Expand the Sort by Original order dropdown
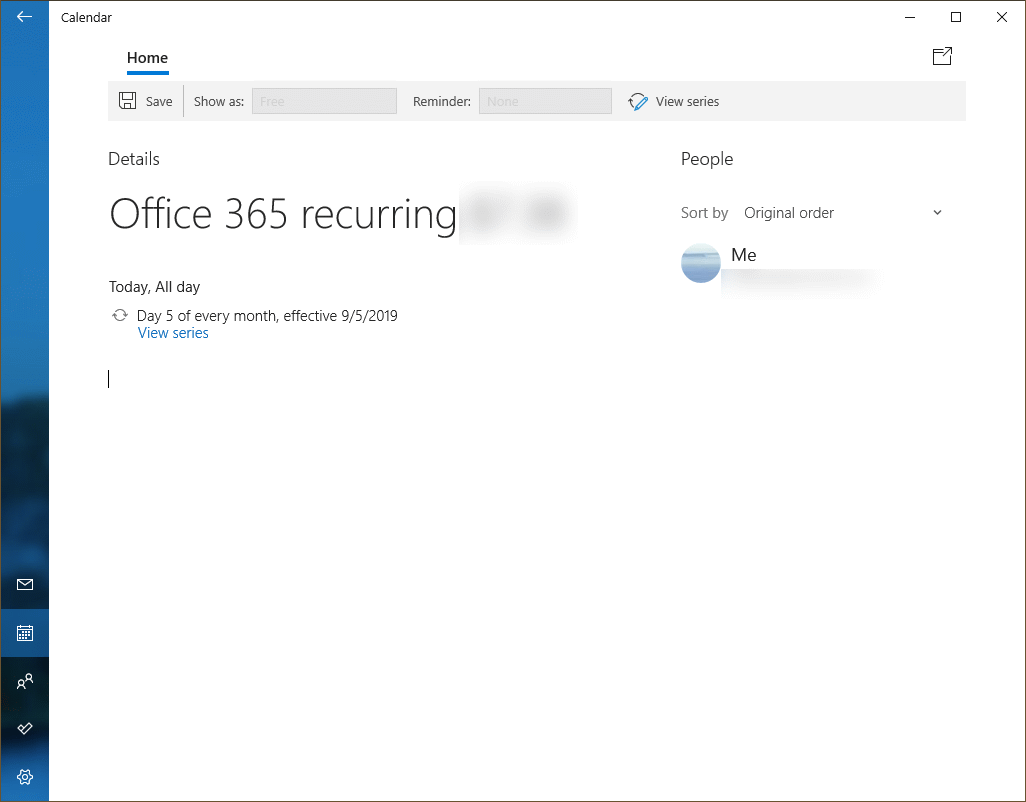The height and width of the screenshot is (802, 1026). pos(842,213)
